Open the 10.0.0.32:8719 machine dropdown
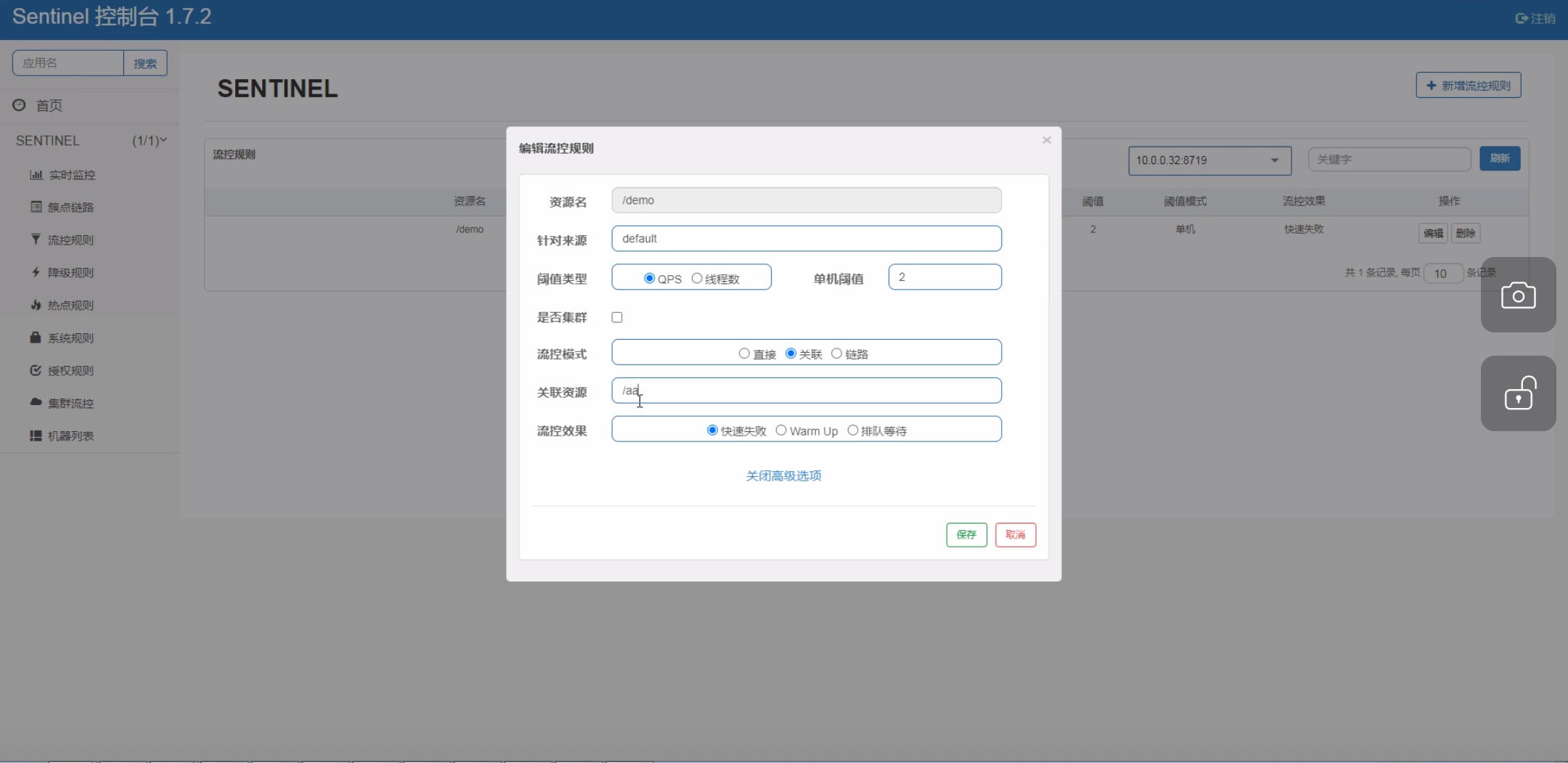The width and height of the screenshot is (1568, 763). tap(1209, 160)
